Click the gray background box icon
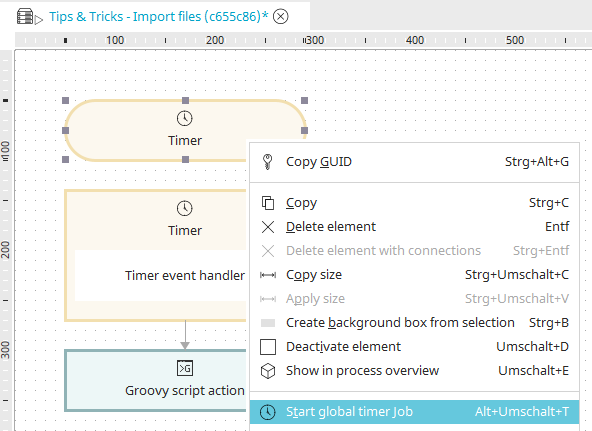The width and height of the screenshot is (592, 431). tap(268, 323)
